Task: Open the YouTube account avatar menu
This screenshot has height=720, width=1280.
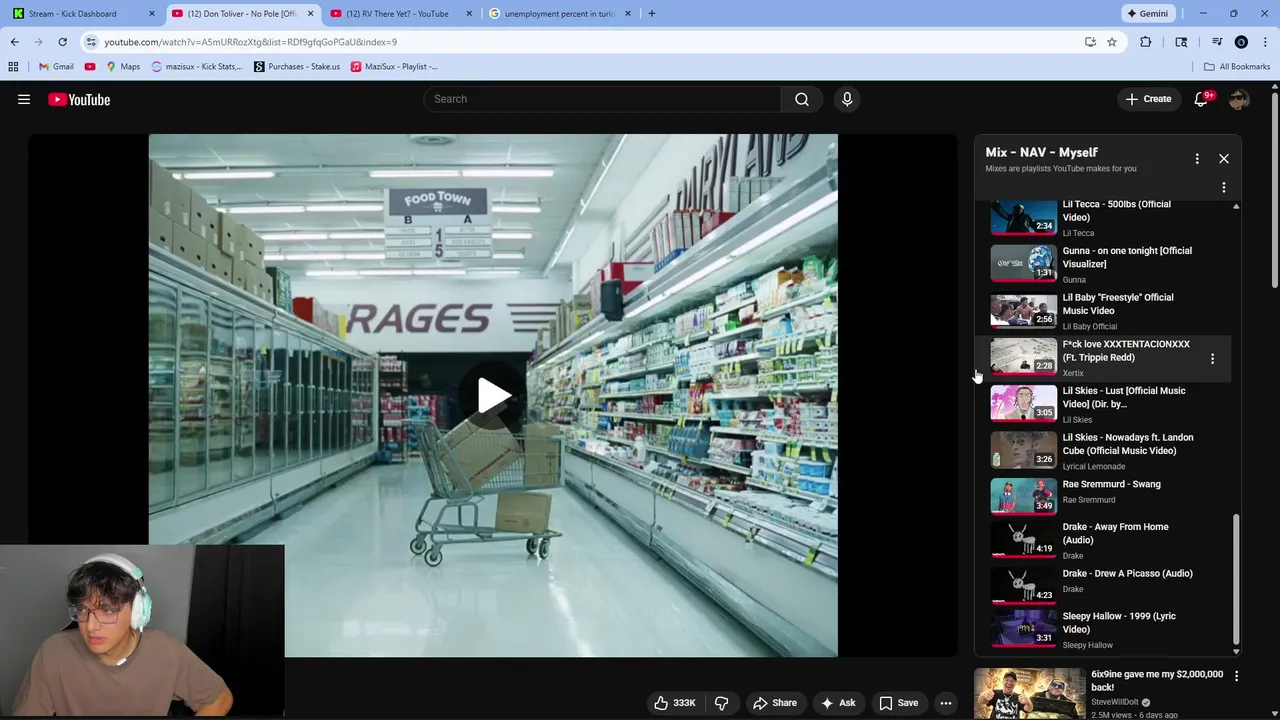Action: [1239, 99]
